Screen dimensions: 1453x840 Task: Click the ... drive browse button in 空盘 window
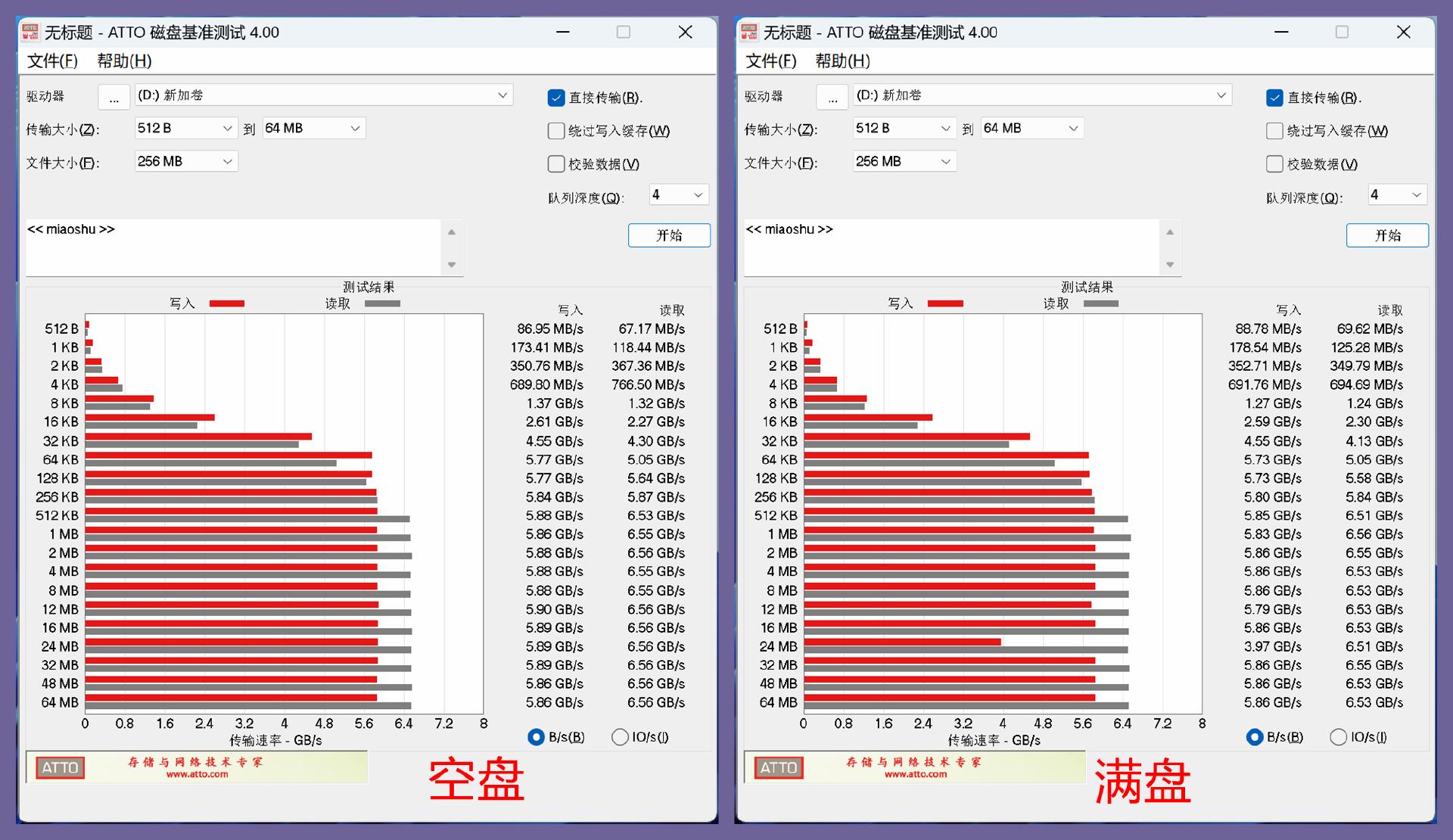114,96
